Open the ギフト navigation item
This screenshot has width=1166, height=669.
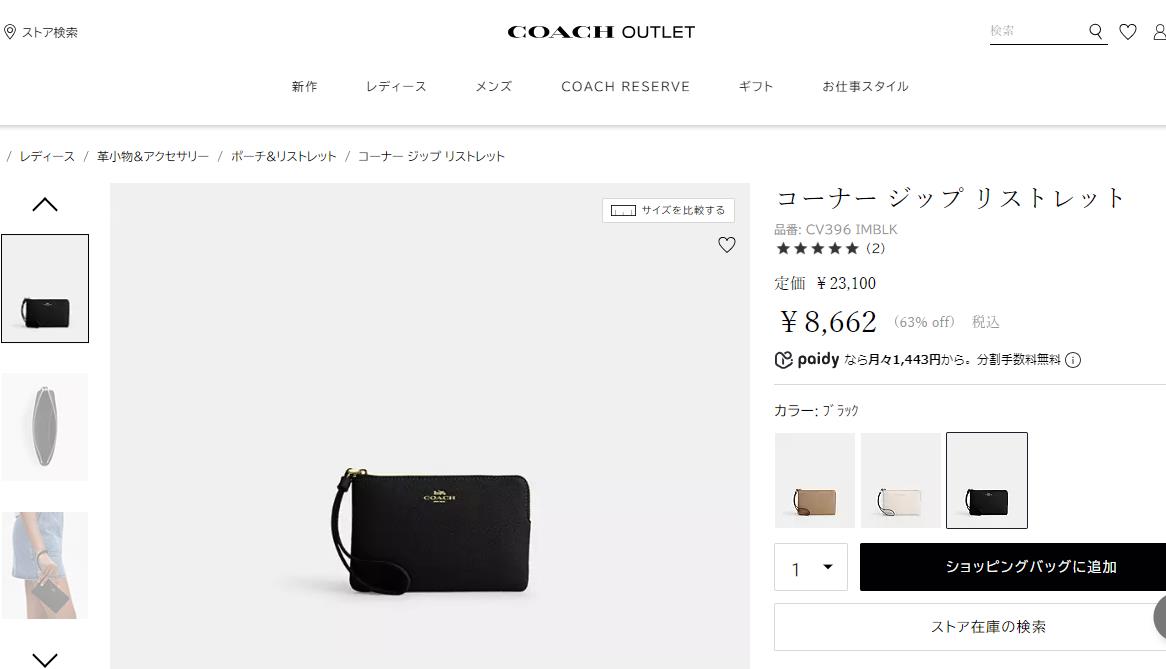(756, 86)
